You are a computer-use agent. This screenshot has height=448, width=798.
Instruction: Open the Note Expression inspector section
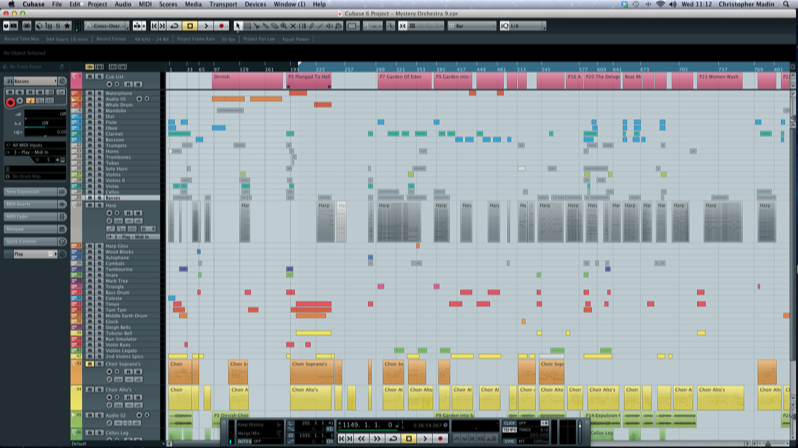point(32,191)
